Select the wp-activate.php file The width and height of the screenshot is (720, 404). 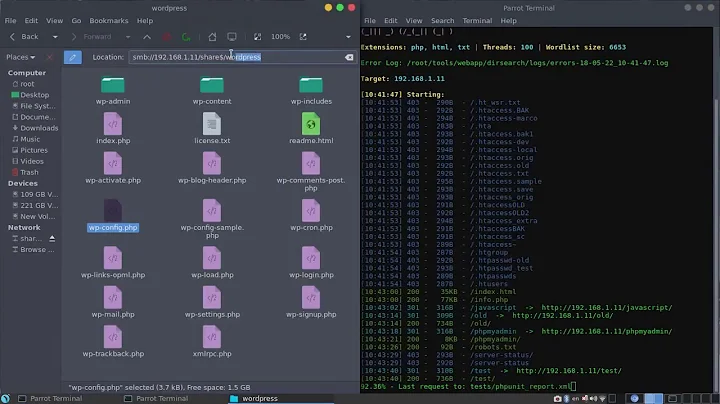tap(113, 168)
